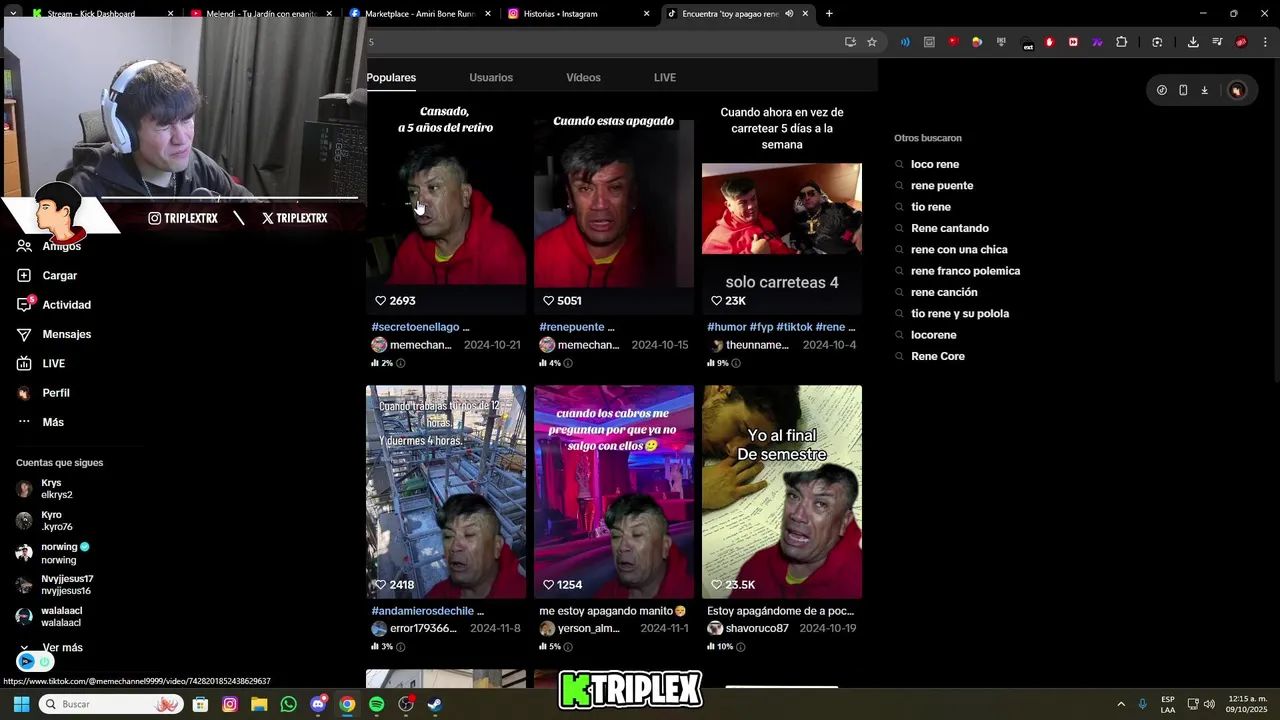This screenshot has height=720, width=1280.
Task: Open video about trabajas turnos de 12 horas
Action: point(446,491)
